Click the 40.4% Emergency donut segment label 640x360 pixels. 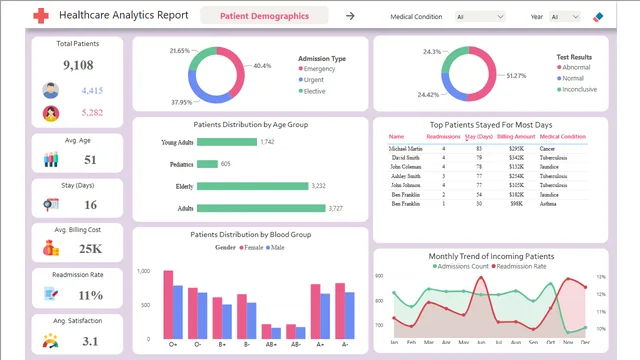pos(262,66)
